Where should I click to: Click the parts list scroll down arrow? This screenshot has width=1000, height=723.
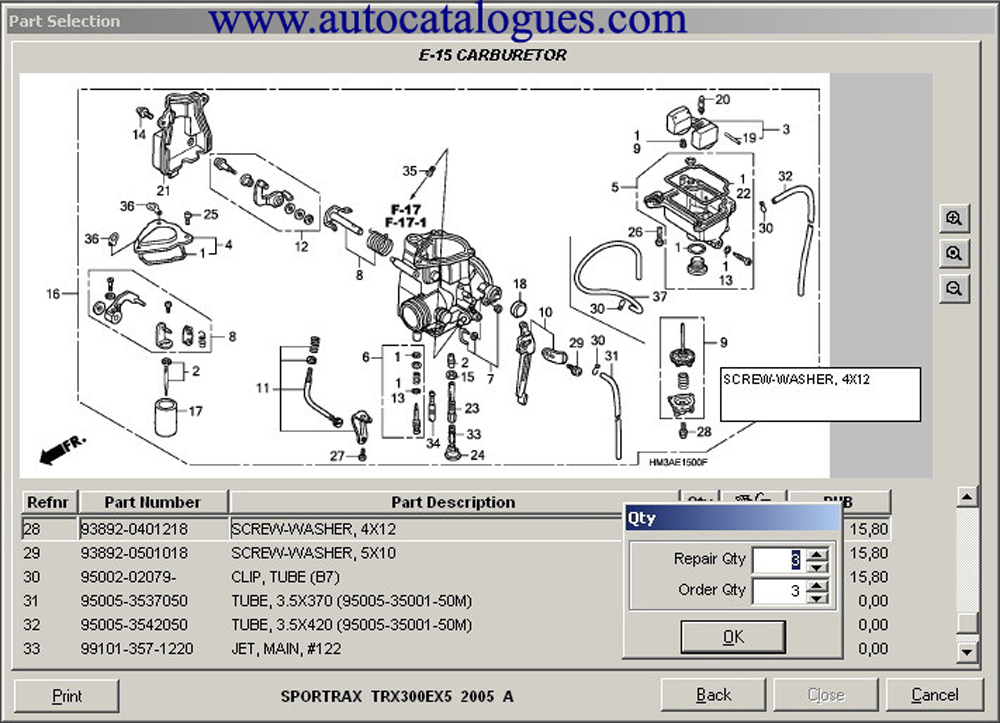[966, 652]
